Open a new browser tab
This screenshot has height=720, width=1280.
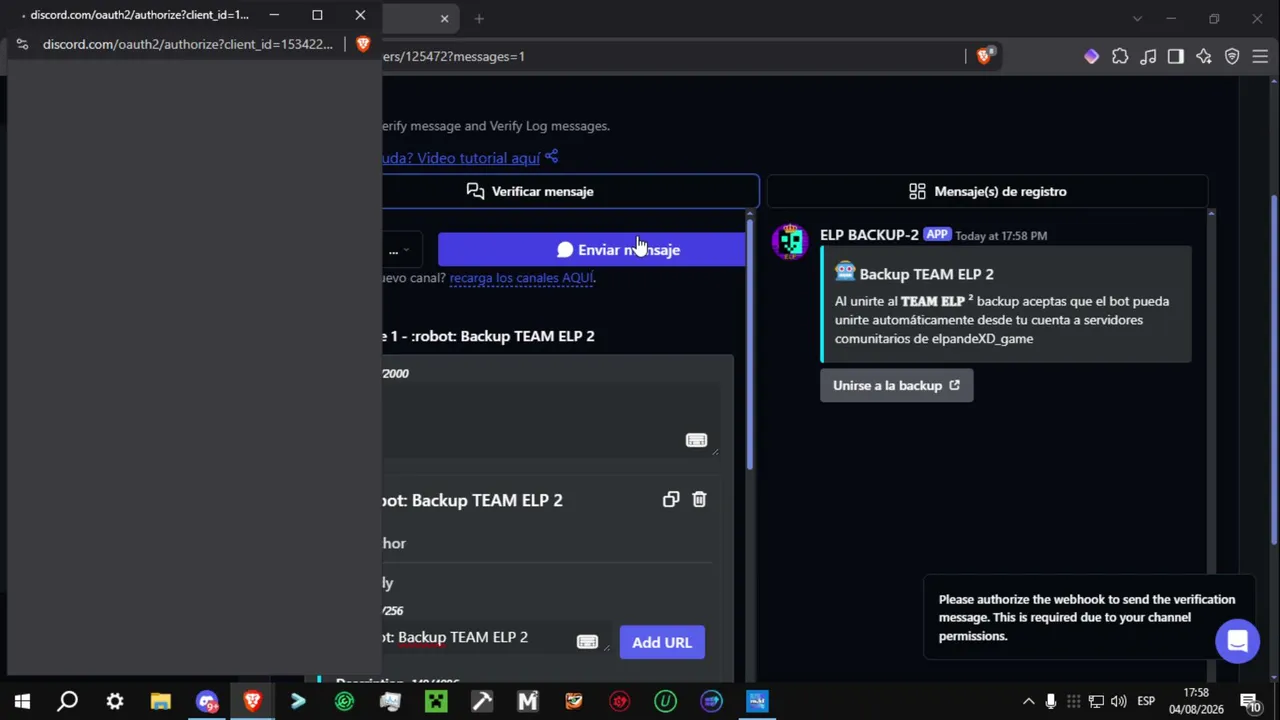click(x=479, y=18)
